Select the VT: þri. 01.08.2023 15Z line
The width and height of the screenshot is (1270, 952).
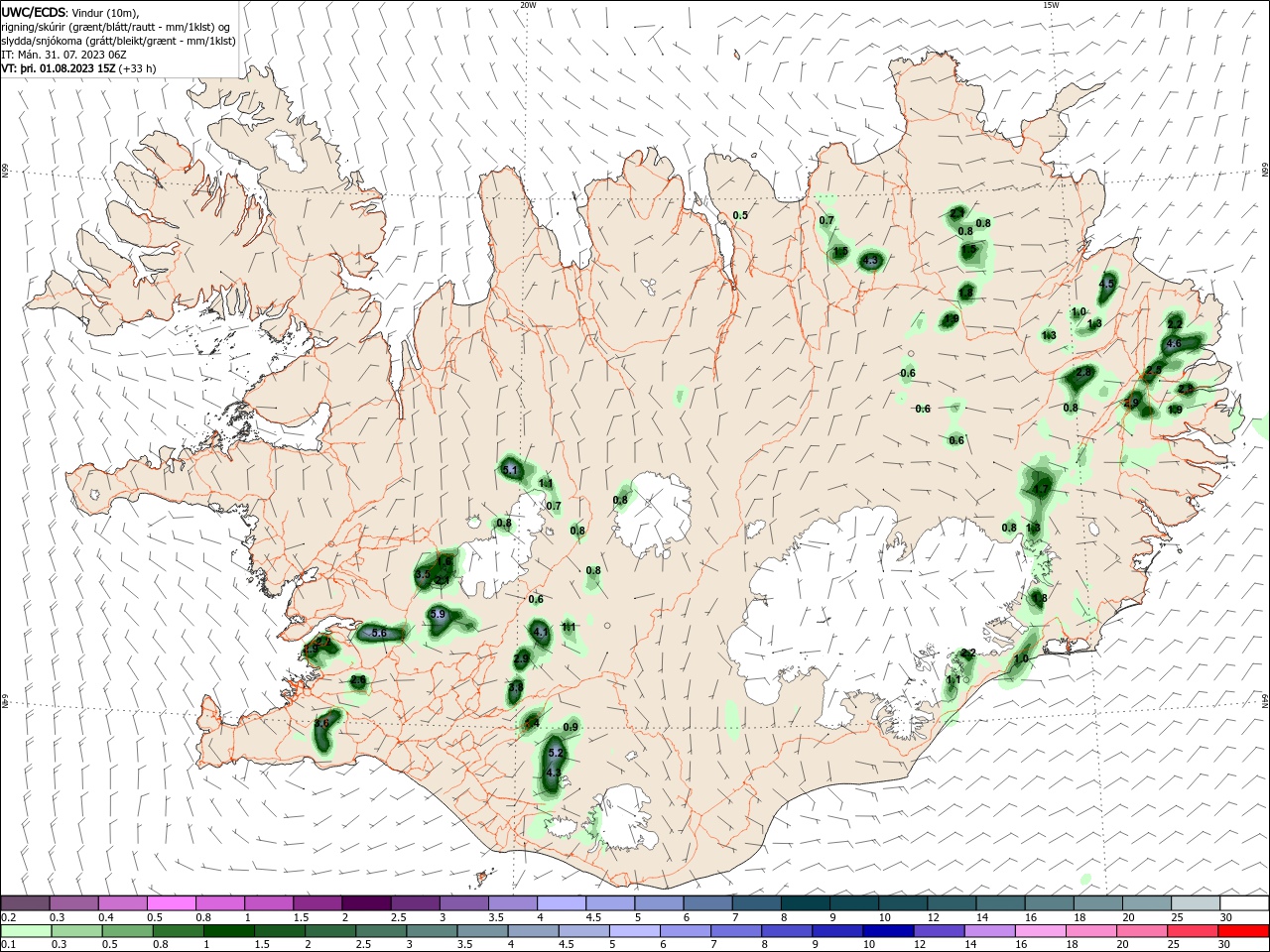(59, 68)
